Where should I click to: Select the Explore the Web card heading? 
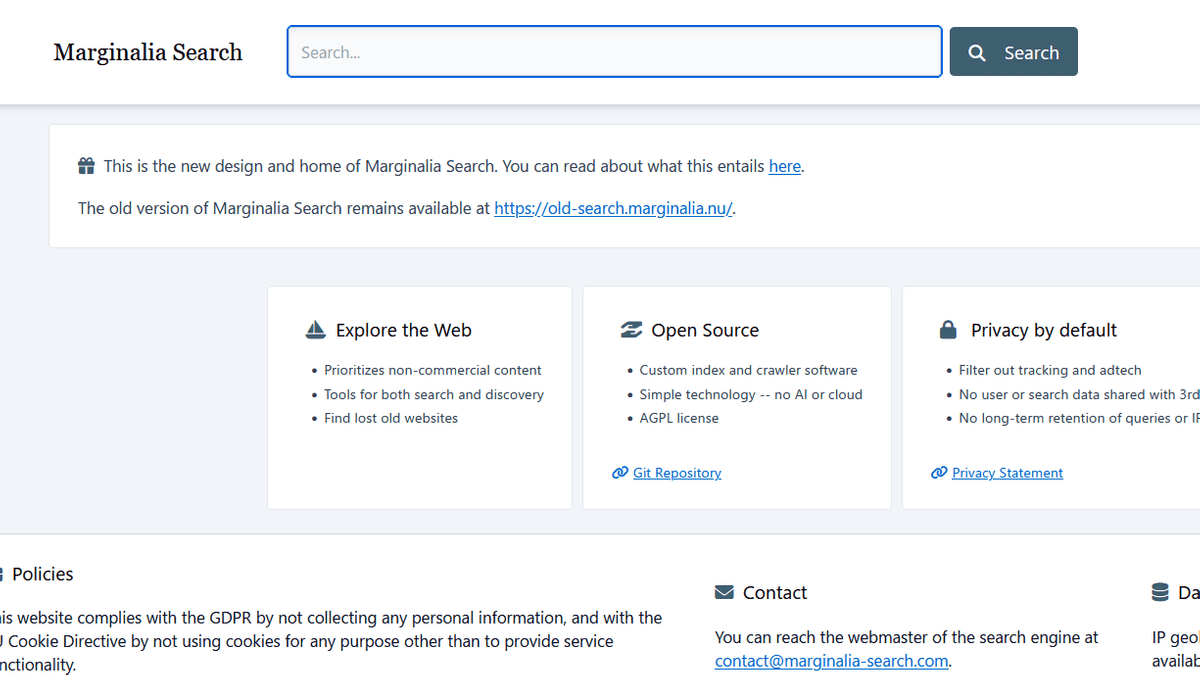[x=403, y=330]
